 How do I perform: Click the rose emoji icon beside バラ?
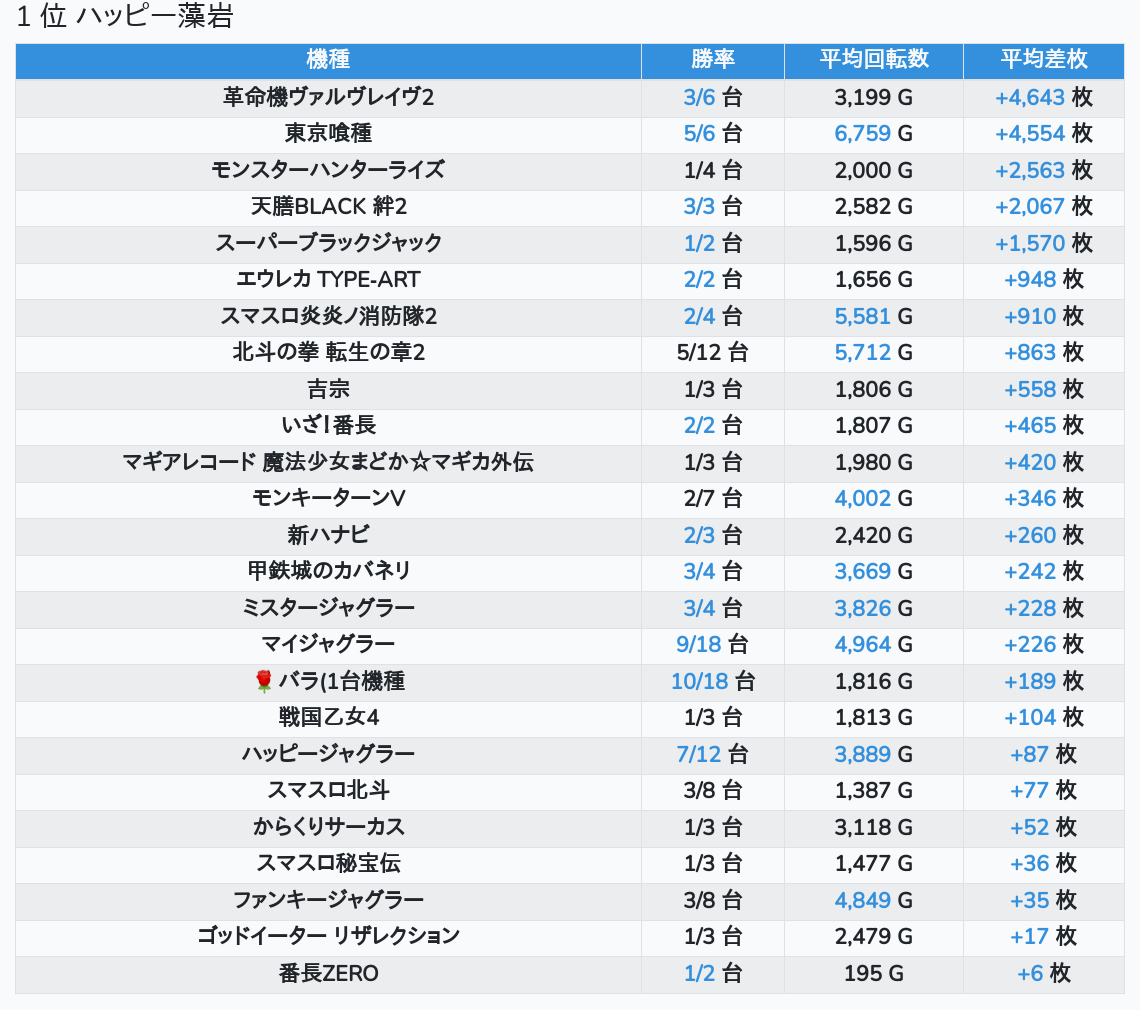(x=264, y=682)
